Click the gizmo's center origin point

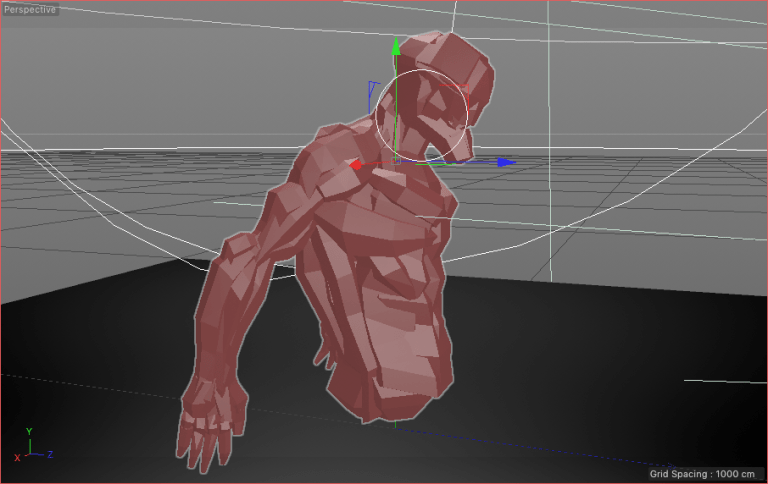(397, 161)
